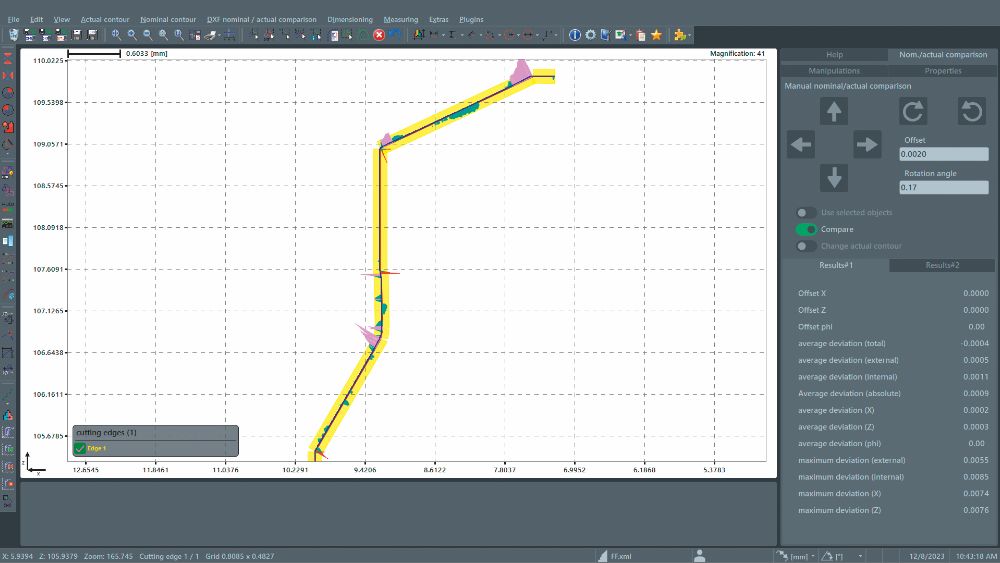
Task: Toggle the Compare switch off
Action: [806, 230]
